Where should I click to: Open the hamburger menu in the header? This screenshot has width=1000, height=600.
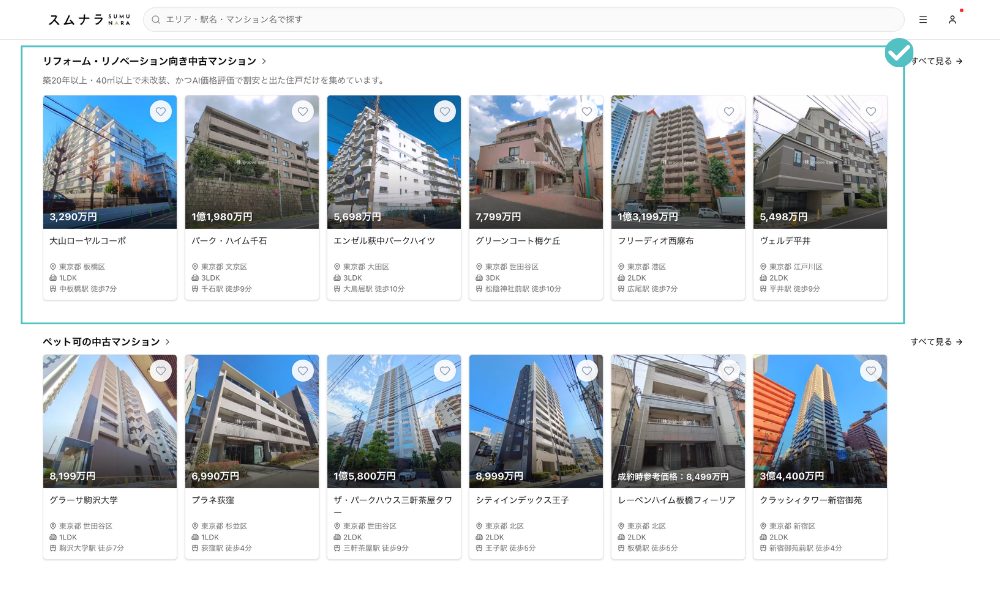pos(923,20)
